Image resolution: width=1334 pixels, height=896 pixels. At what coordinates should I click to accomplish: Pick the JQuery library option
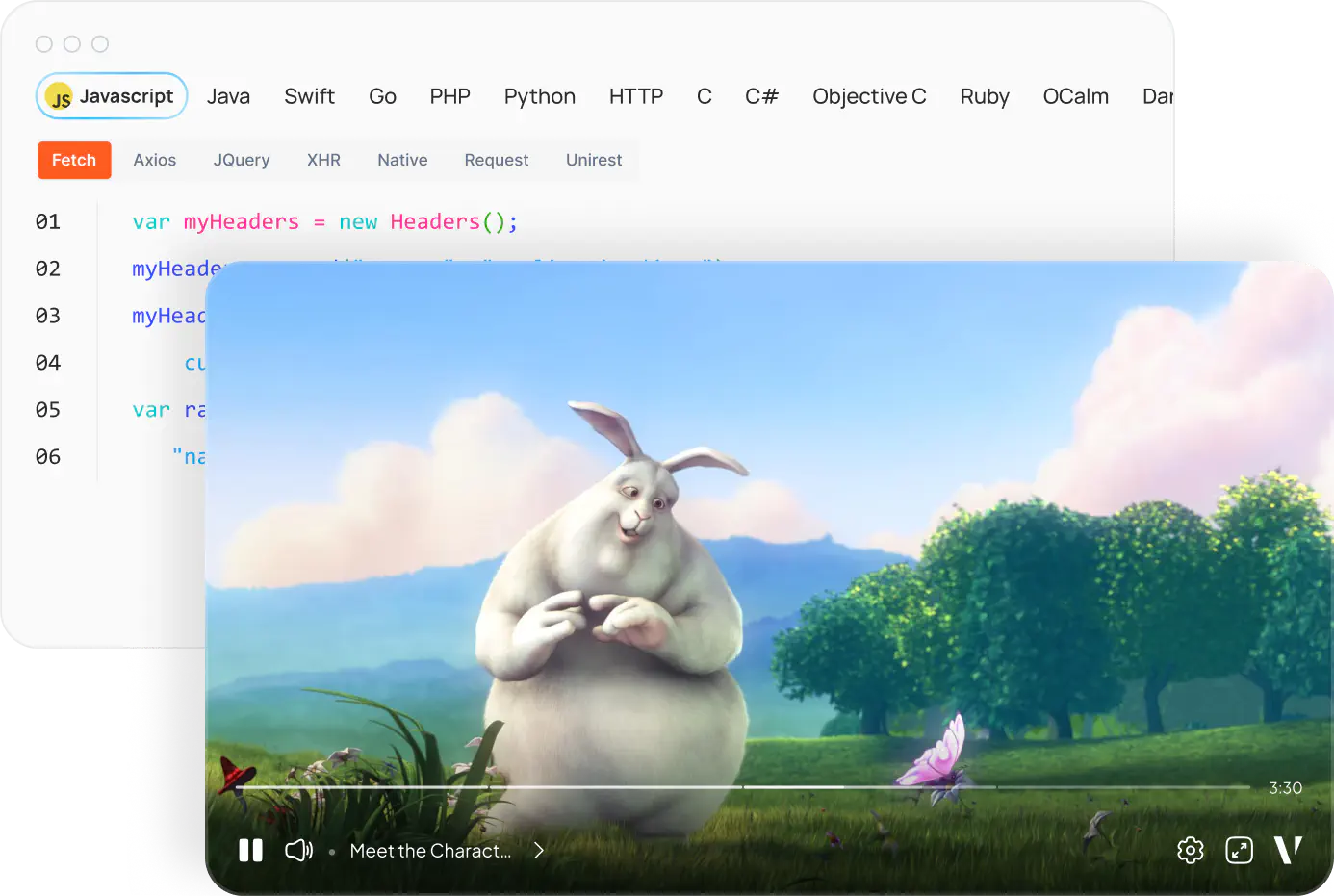click(x=242, y=160)
